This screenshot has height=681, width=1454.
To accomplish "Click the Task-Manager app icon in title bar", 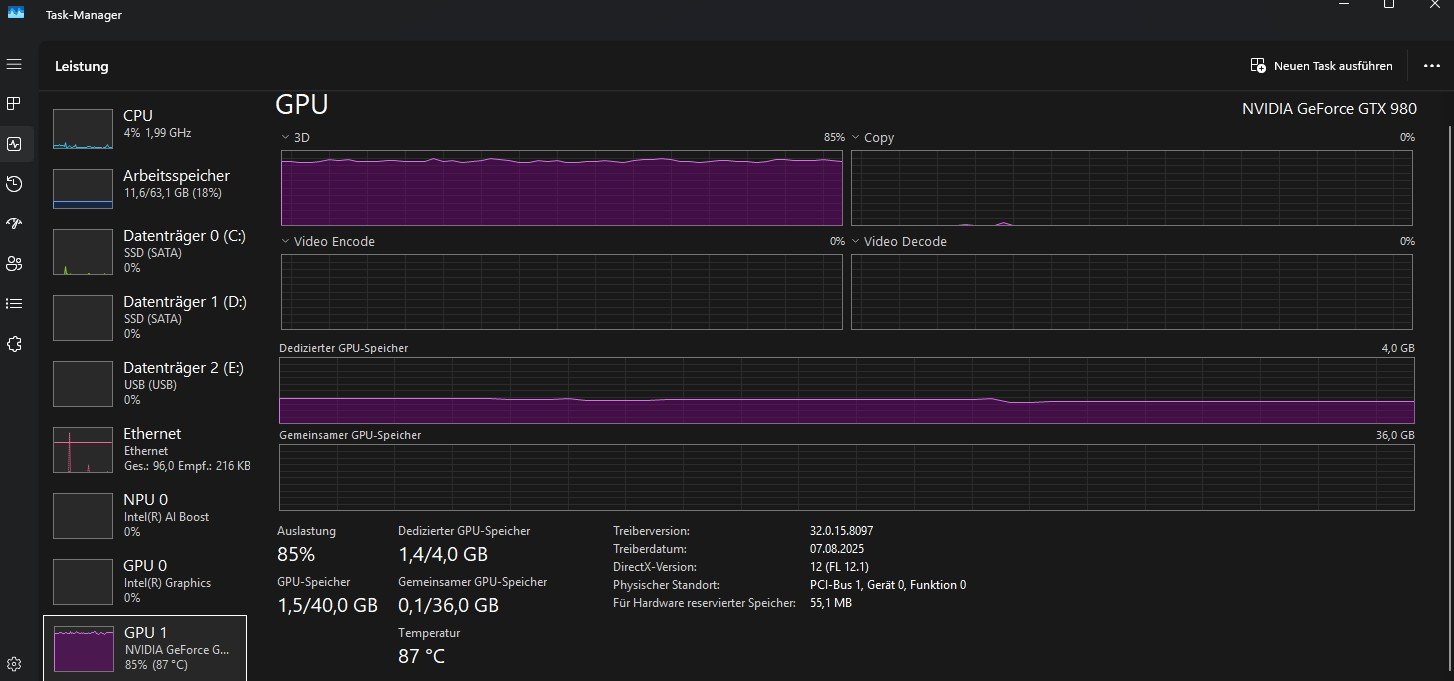I will [x=16, y=12].
